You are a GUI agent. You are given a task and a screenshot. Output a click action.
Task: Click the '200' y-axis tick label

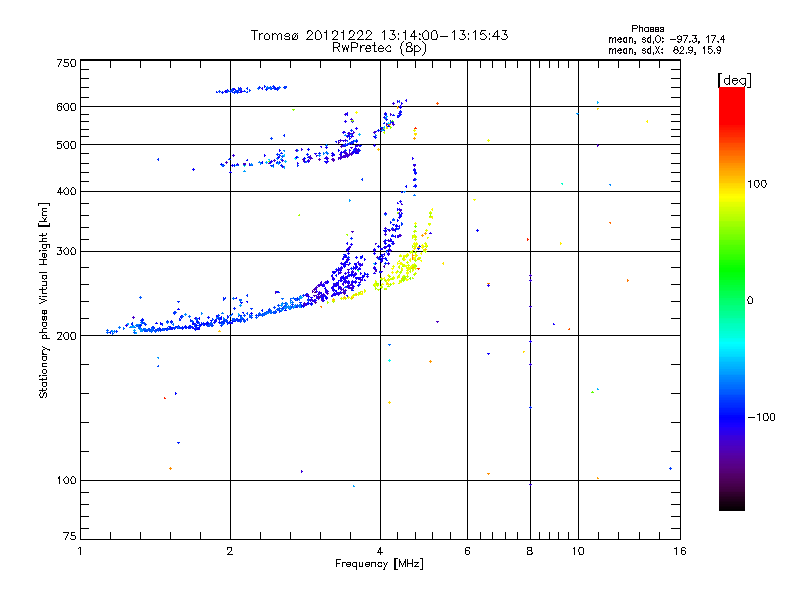pos(66,336)
